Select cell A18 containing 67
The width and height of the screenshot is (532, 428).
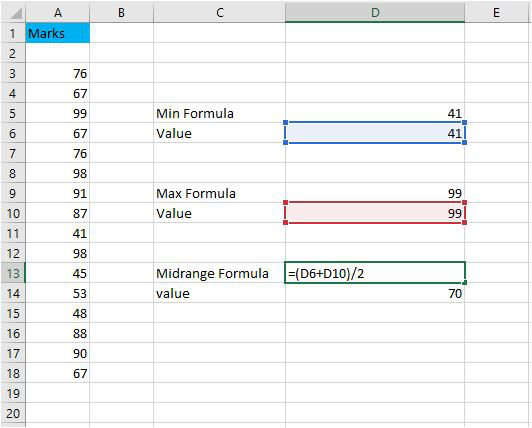[58, 373]
